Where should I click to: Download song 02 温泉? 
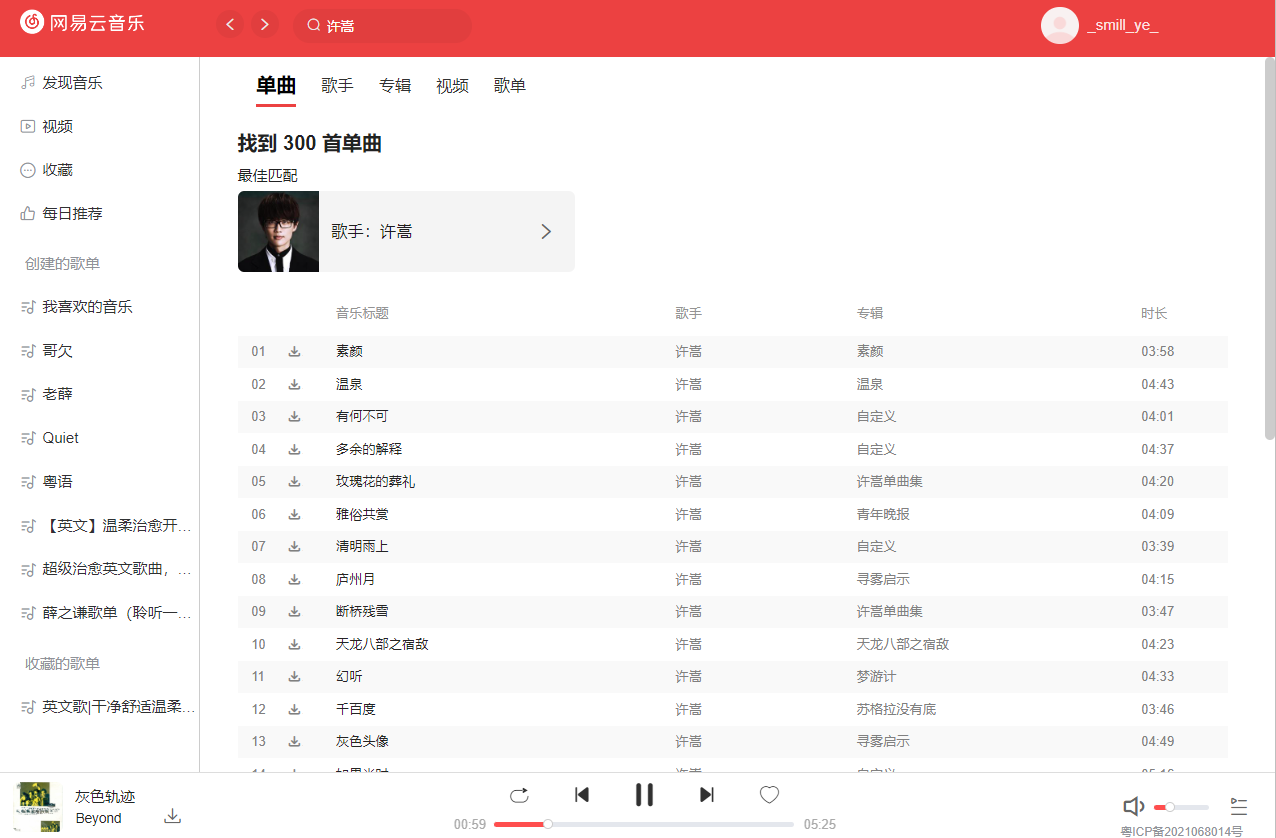pos(294,384)
